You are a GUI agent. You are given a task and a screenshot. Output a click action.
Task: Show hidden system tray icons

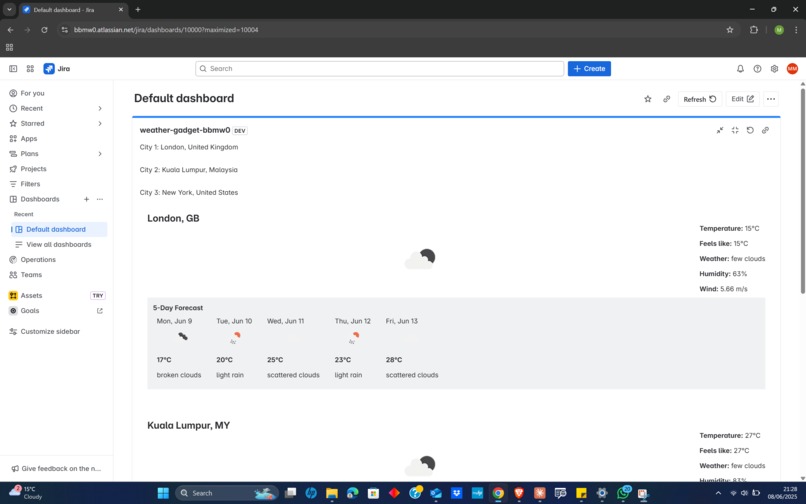(718, 493)
